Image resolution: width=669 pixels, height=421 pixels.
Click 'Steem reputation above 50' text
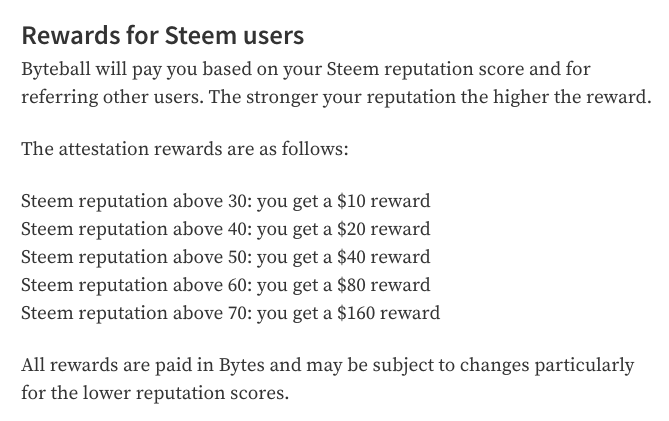tap(137, 258)
